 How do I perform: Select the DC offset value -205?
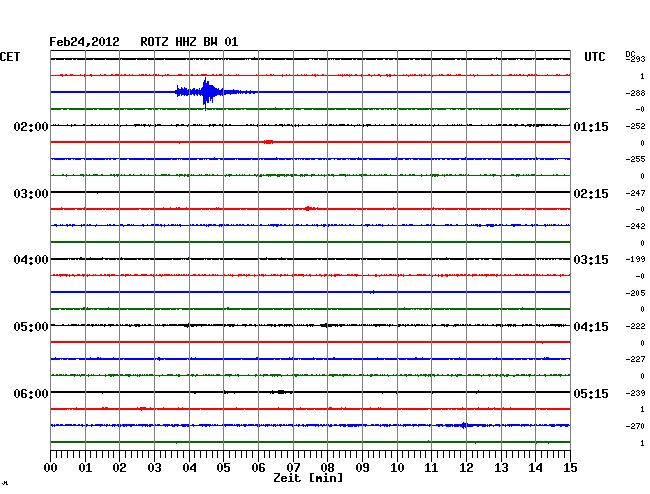pyautogui.click(x=635, y=293)
